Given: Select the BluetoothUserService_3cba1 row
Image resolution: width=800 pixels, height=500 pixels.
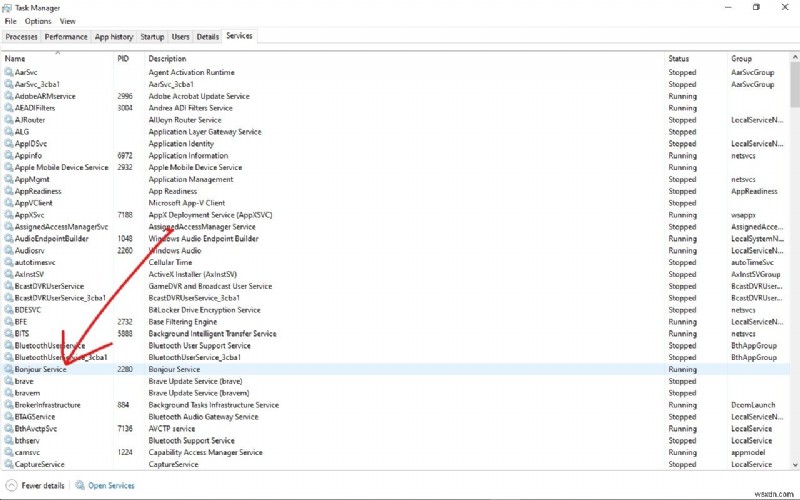Looking at the screenshot, I should click(395, 357).
